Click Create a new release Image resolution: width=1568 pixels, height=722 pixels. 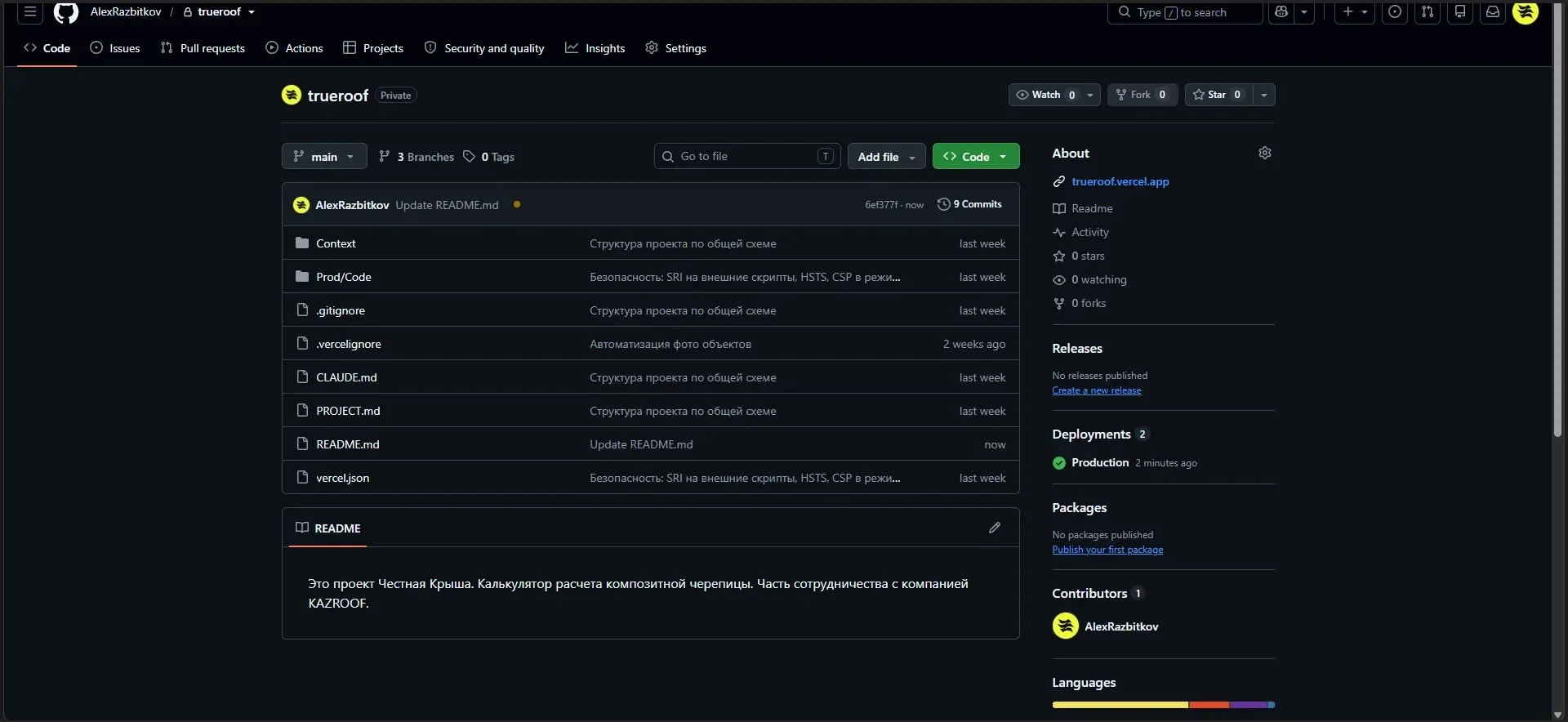coord(1097,390)
